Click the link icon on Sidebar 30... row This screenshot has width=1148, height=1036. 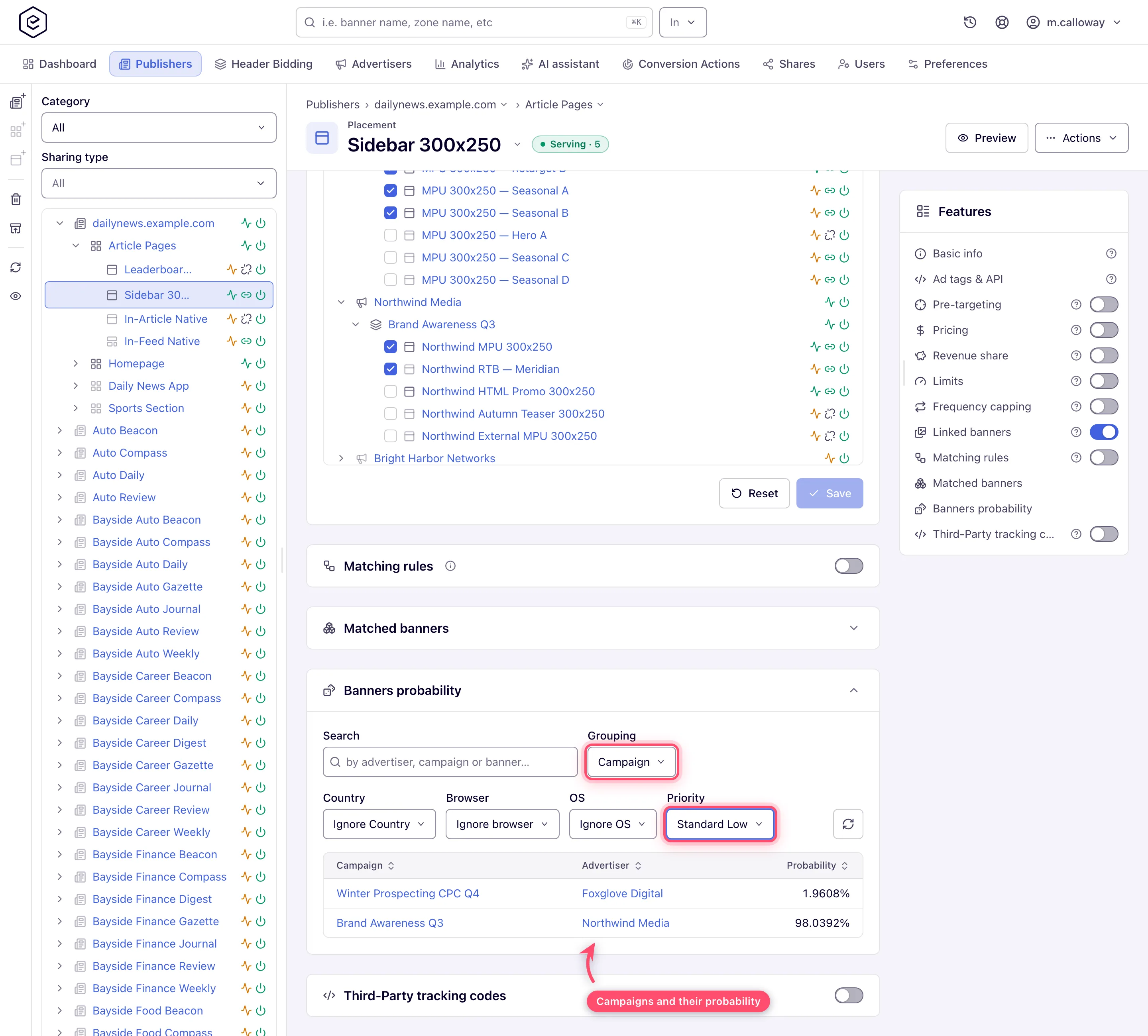click(246, 295)
